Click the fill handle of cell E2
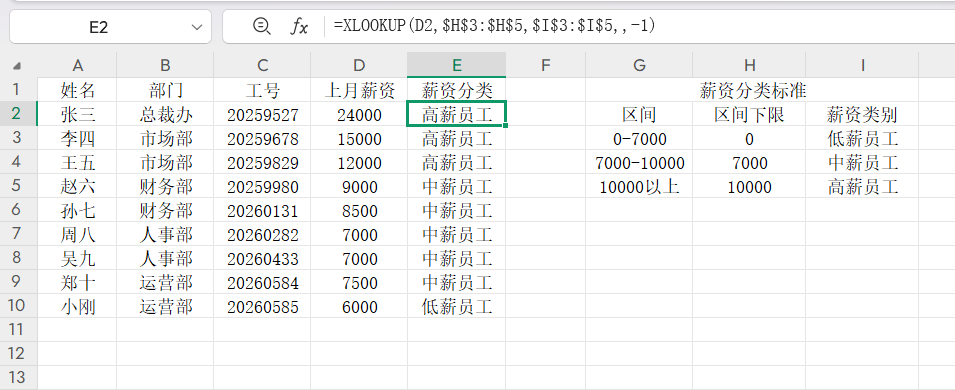Image resolution: width=955 pixels, height=390 pixels. click(506, 126)
